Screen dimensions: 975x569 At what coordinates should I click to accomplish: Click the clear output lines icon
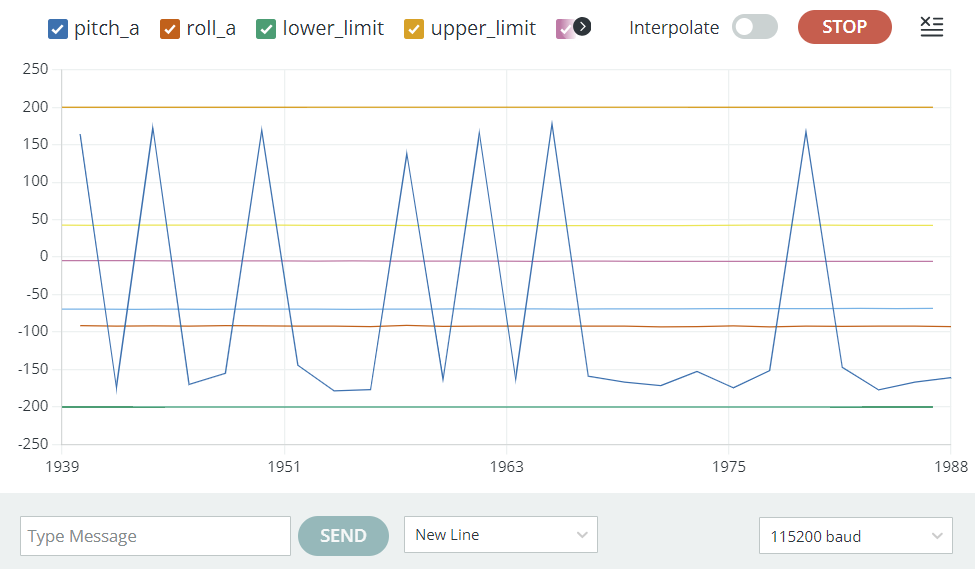(x=931, y=27)
